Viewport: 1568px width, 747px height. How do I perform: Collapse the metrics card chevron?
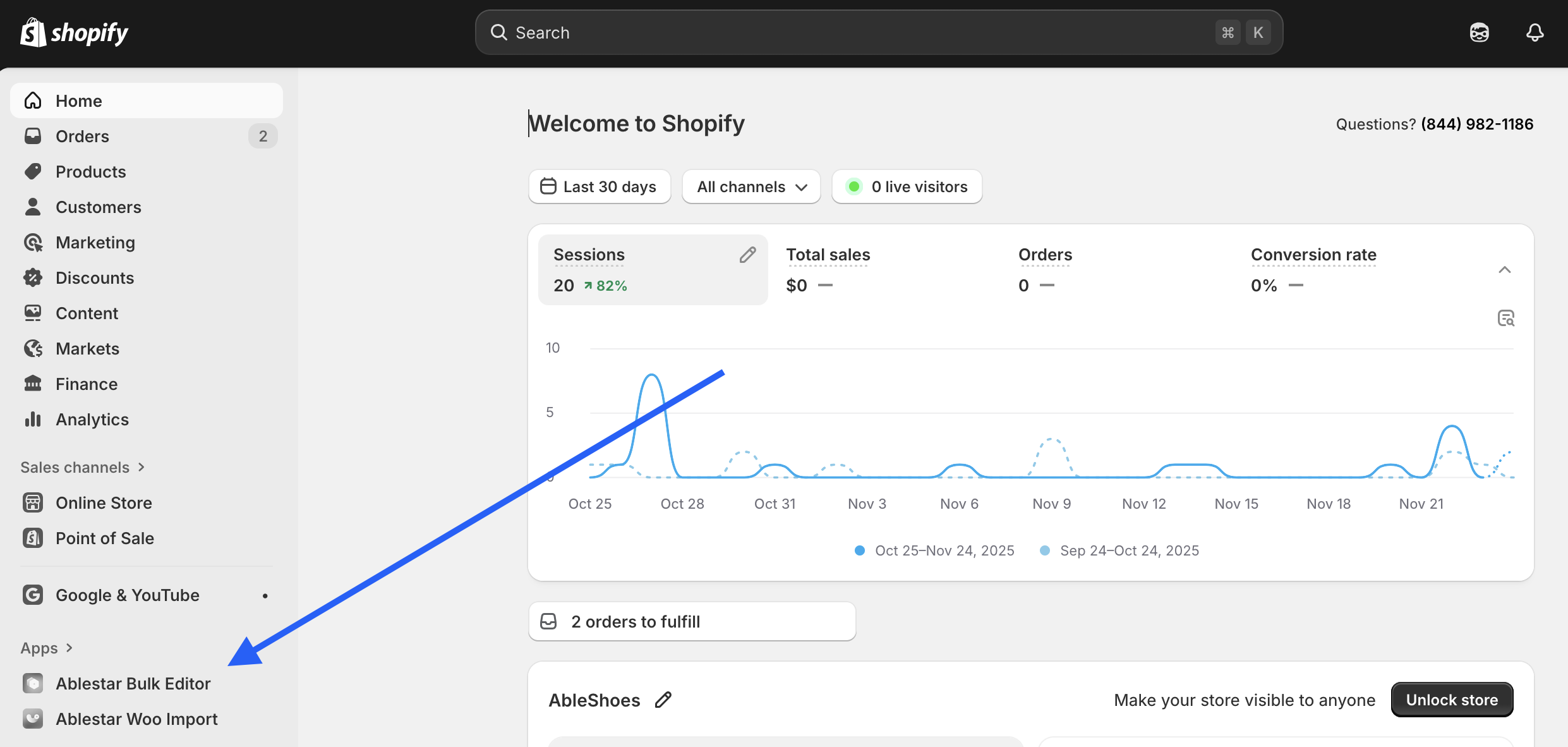pyautogui.click(x=1504, y=270)
